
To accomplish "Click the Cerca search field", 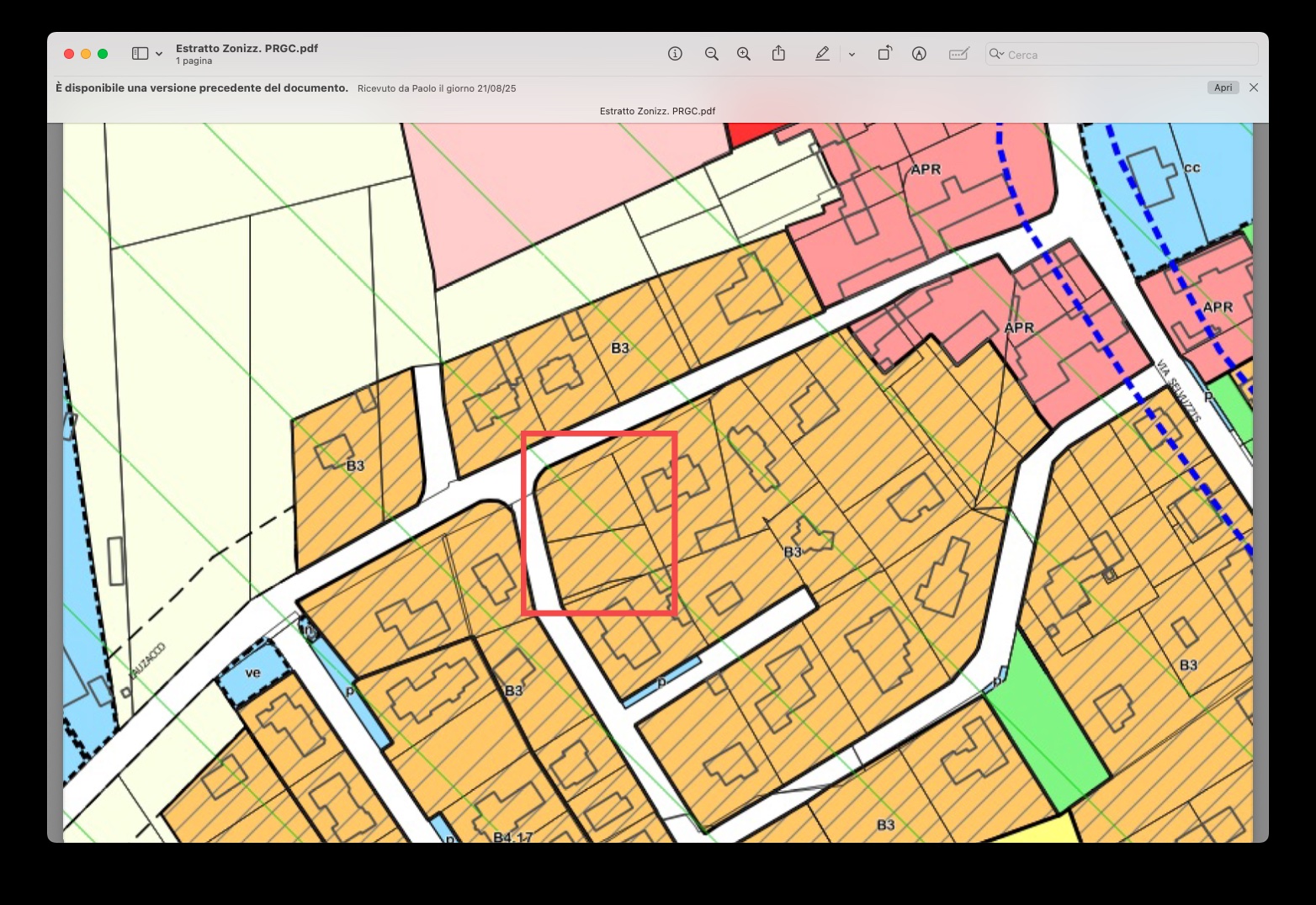I will pos(1128,55).
